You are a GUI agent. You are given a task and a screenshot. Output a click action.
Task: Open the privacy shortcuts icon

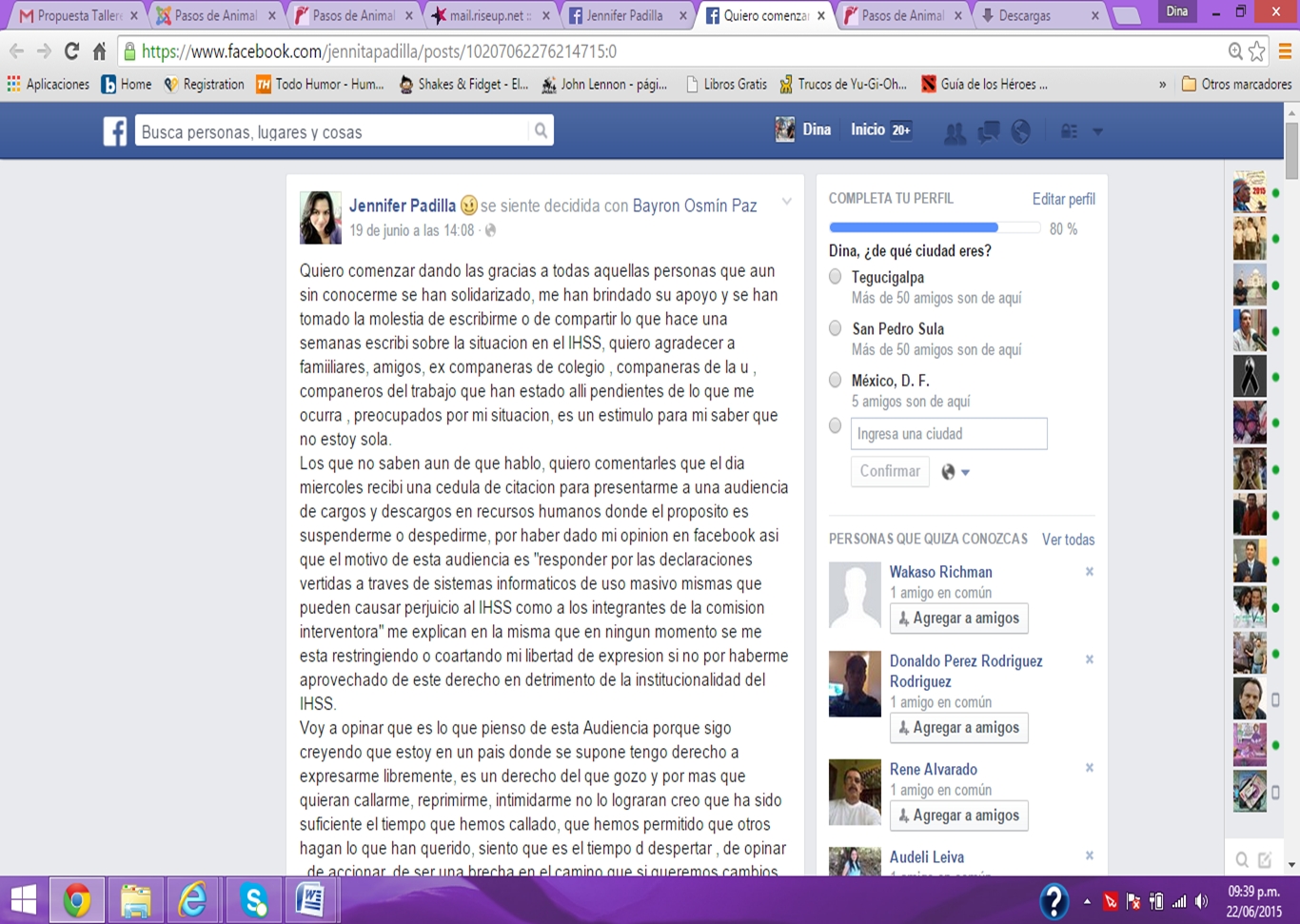pyautogui.click(x=1070, y=131)
